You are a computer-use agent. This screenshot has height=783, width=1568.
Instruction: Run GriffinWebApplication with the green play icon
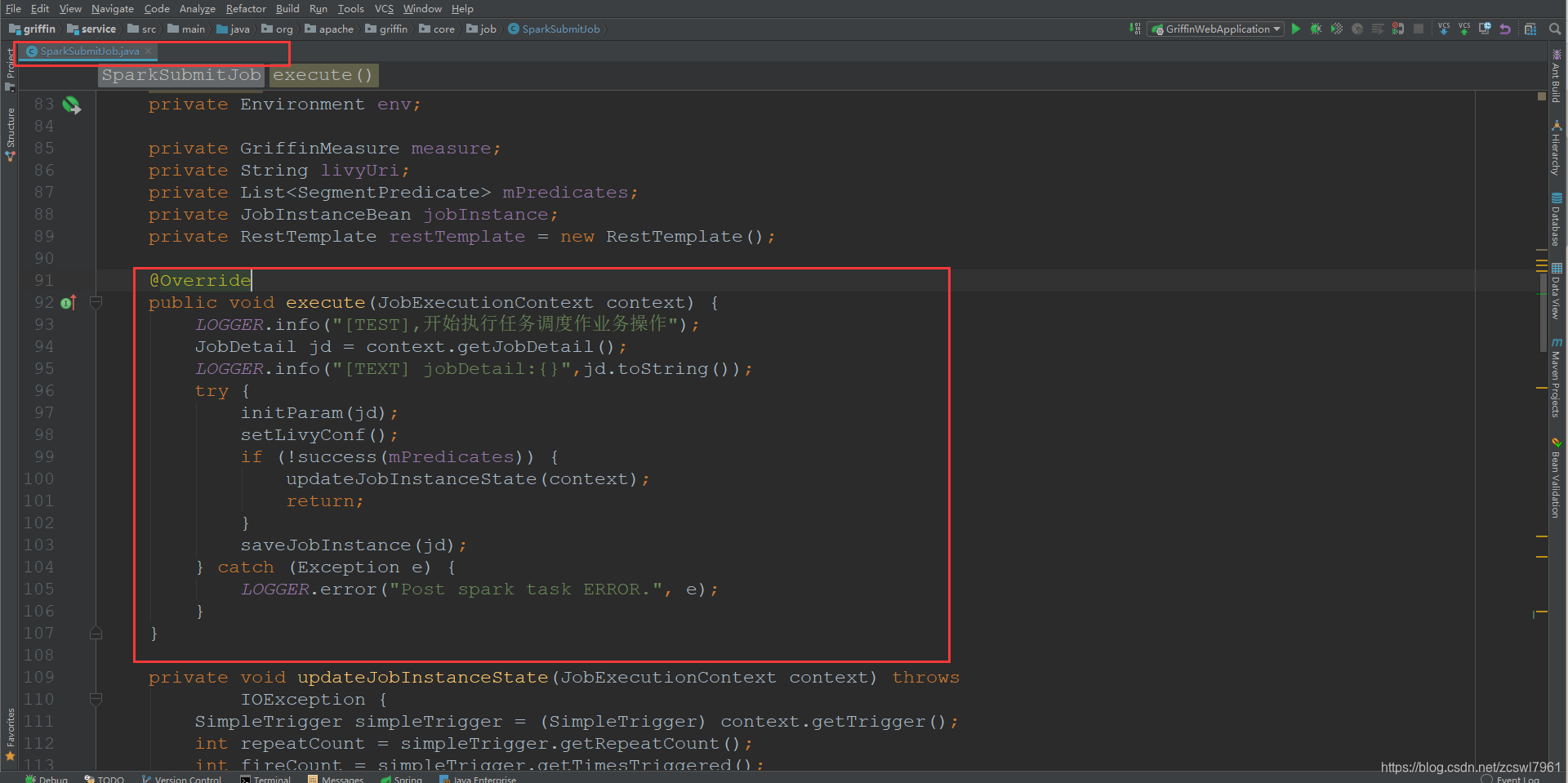click(x=1296, y=29)
